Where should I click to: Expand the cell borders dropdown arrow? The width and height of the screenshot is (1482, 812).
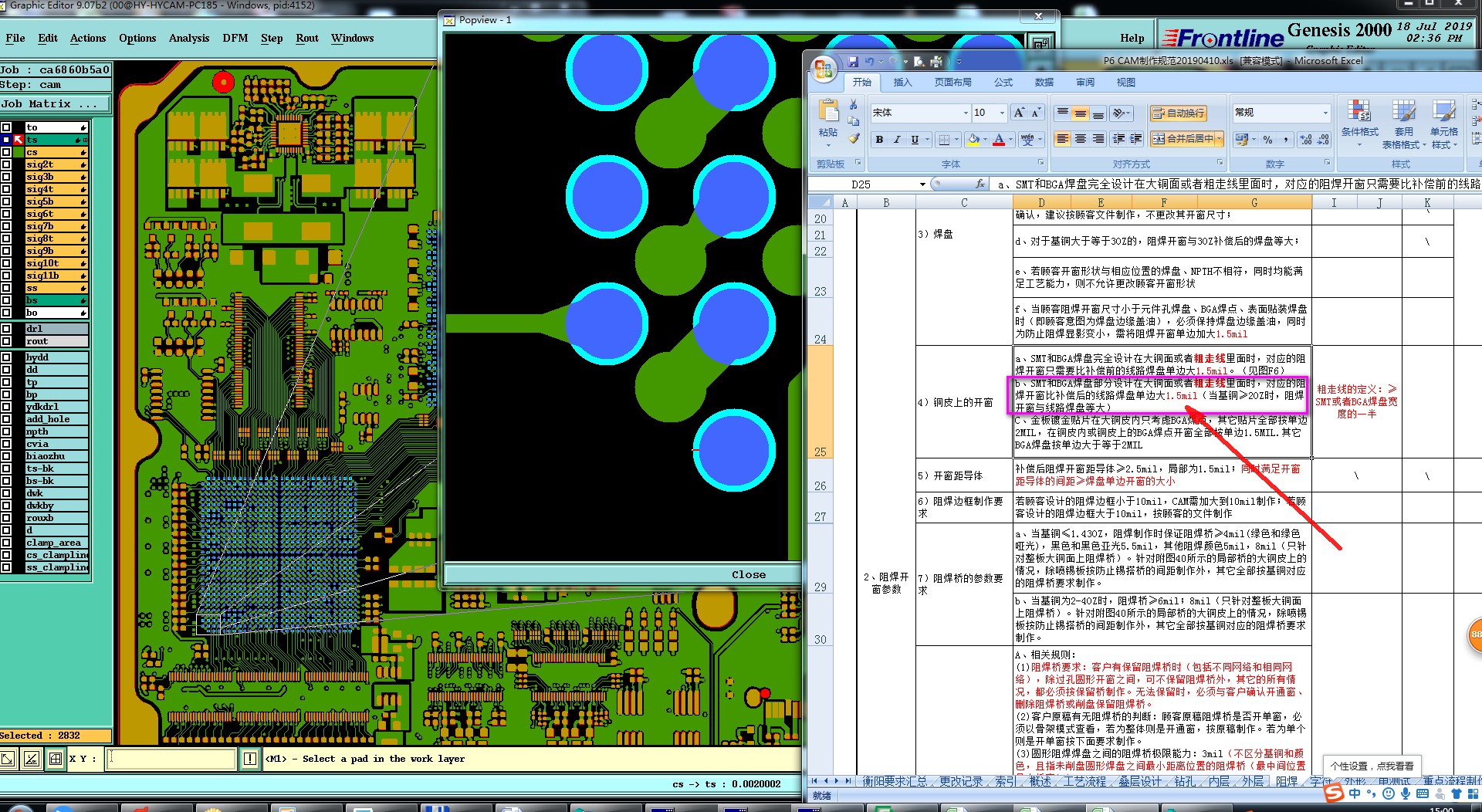956,140
